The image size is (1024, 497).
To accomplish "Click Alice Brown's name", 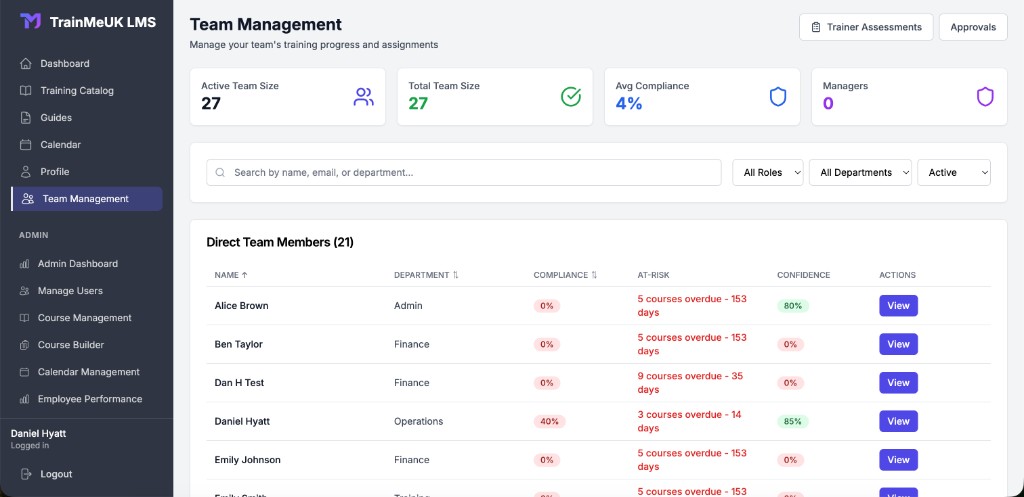I will point(242,306).
